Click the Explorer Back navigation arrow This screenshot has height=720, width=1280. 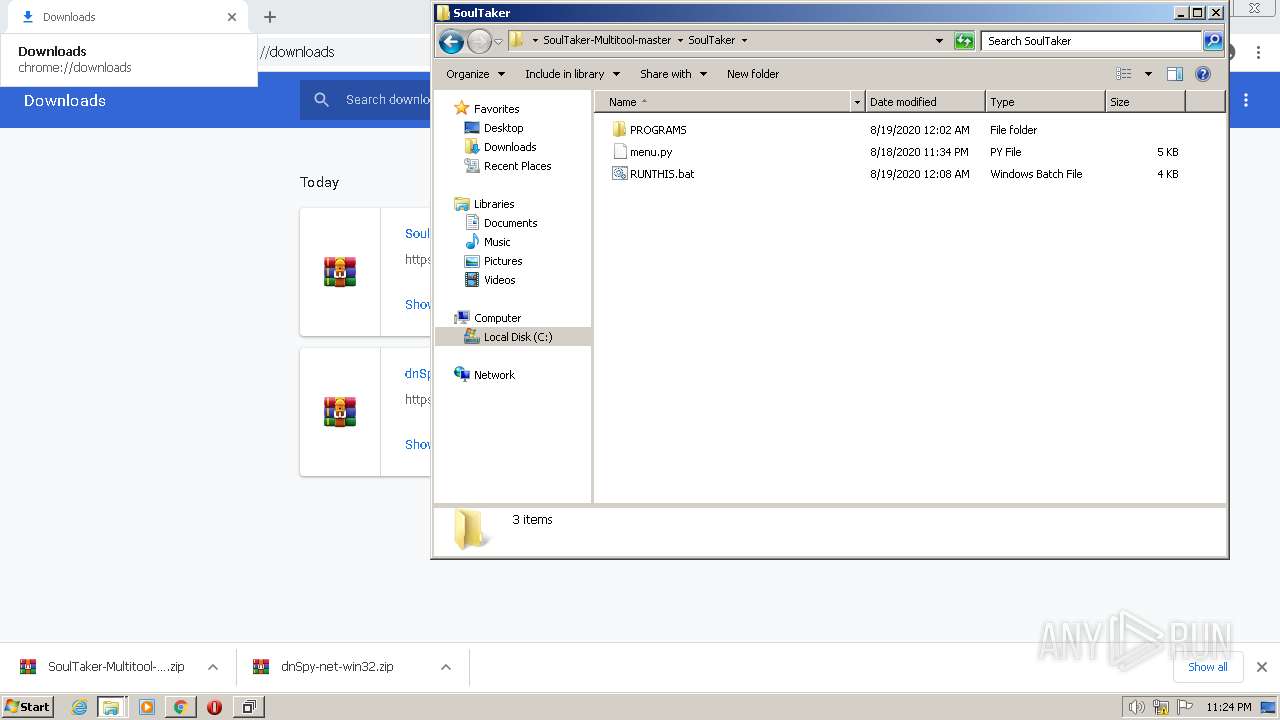pyautogui.click(x=451, y=41)
